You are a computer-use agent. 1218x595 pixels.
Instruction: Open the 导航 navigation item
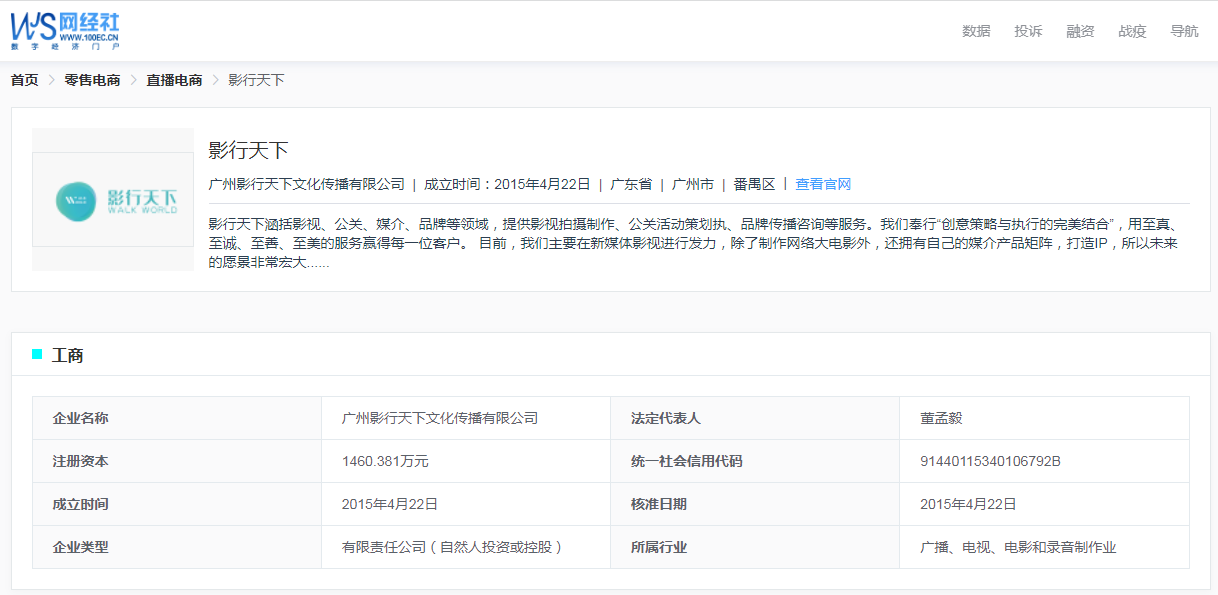click(1184, 31)
